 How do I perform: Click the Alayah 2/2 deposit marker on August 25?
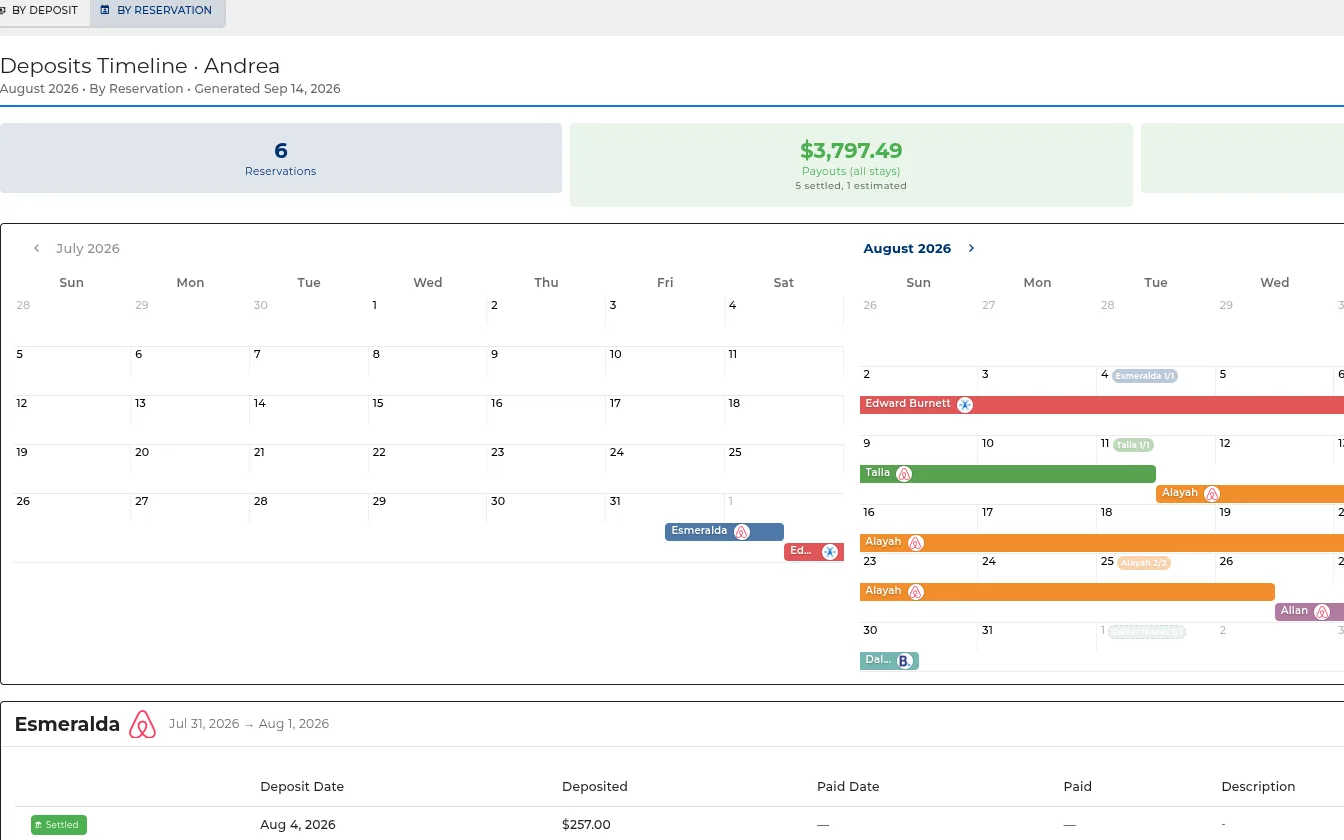[x=1144, y=563]
